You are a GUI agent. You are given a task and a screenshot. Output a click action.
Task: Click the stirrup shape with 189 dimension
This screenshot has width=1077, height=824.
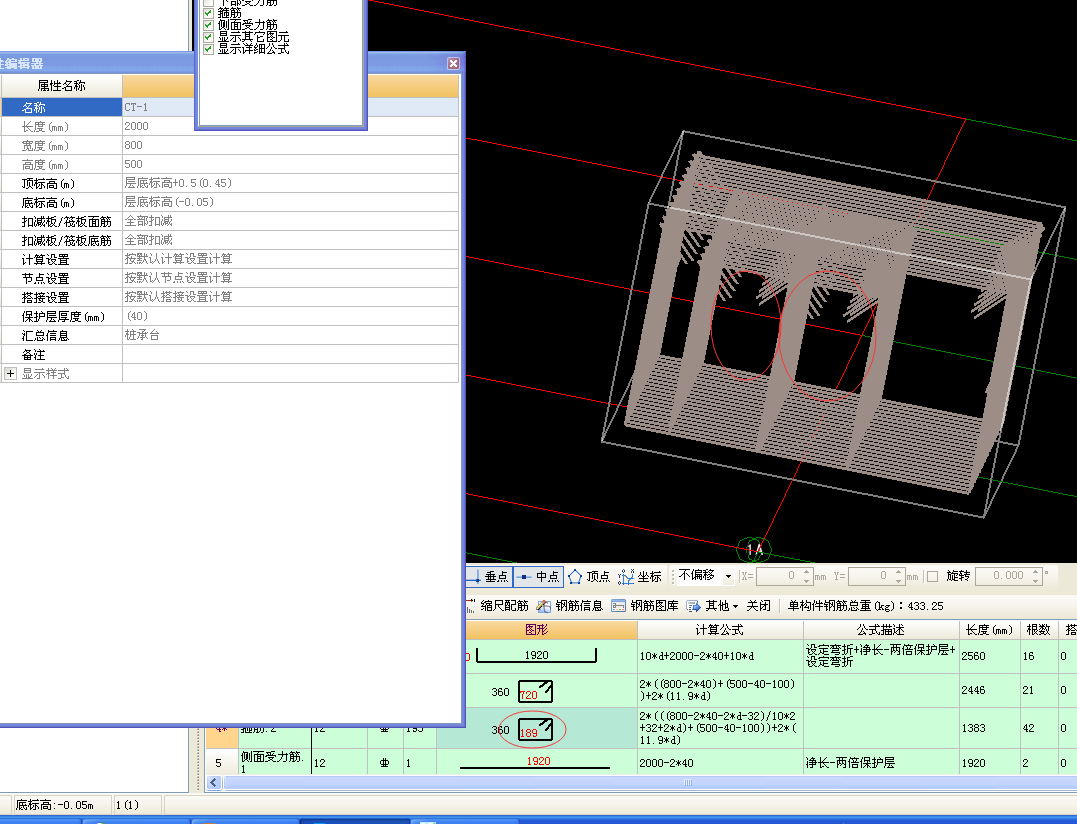tap(535, 729)
